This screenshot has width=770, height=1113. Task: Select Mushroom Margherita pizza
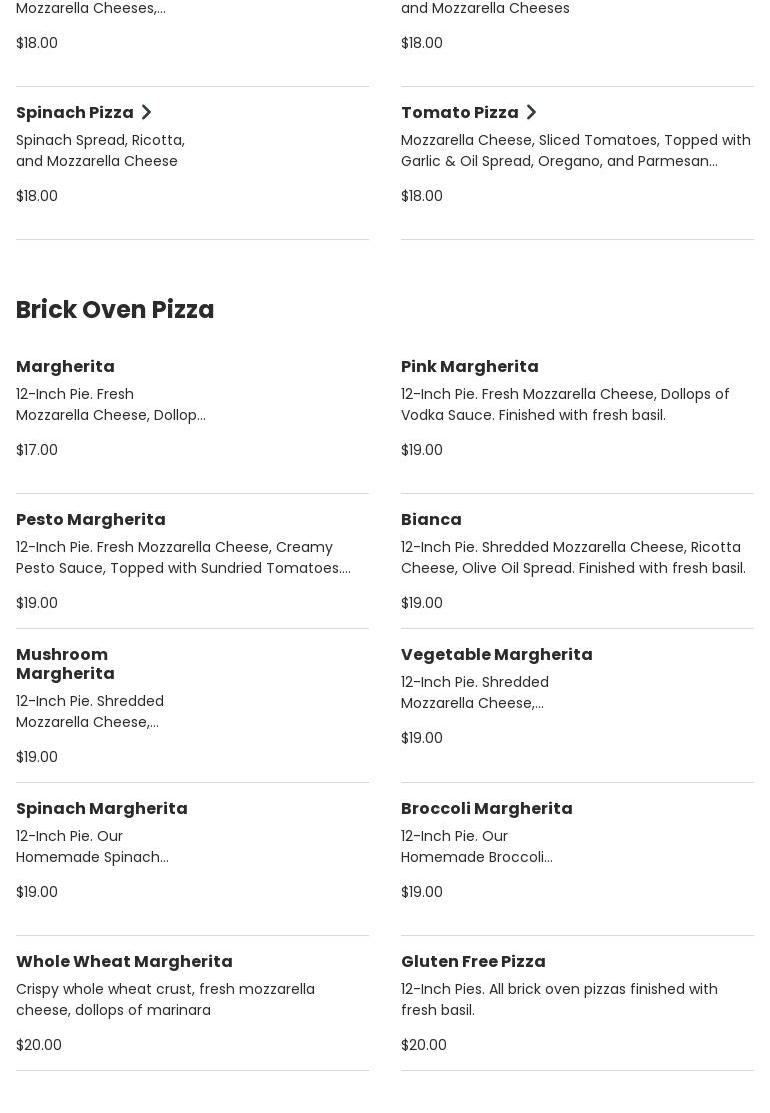point(65,664)
